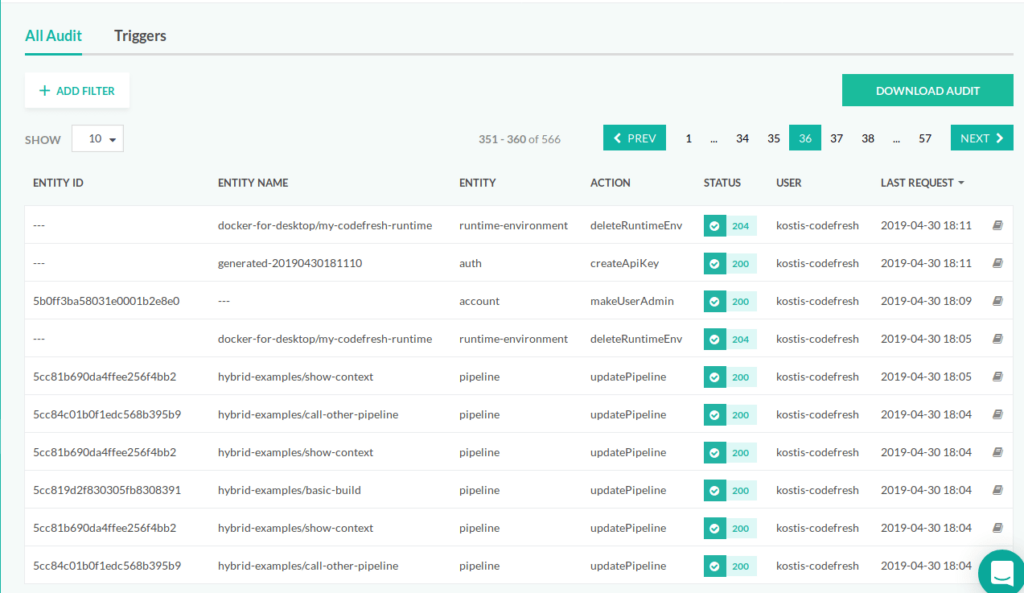Open the chat bubble in bottom right corner
Viewport: 1024px width, 593px height.
click(999, 572)
